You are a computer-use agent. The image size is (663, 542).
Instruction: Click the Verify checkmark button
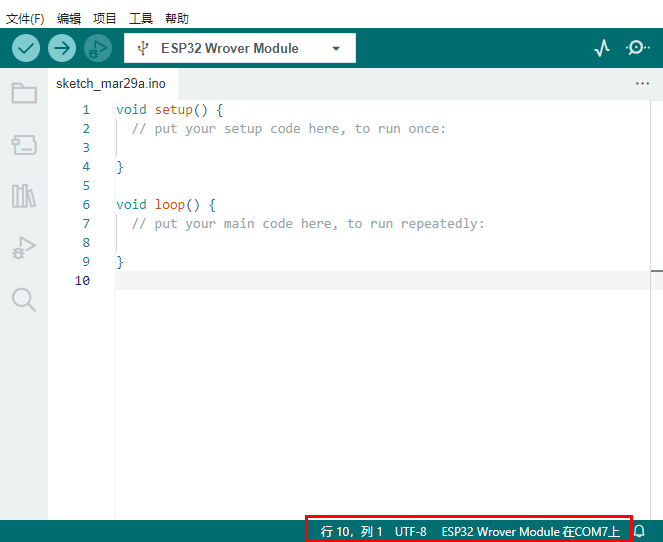pyautogui.click(x=26, y=48)
